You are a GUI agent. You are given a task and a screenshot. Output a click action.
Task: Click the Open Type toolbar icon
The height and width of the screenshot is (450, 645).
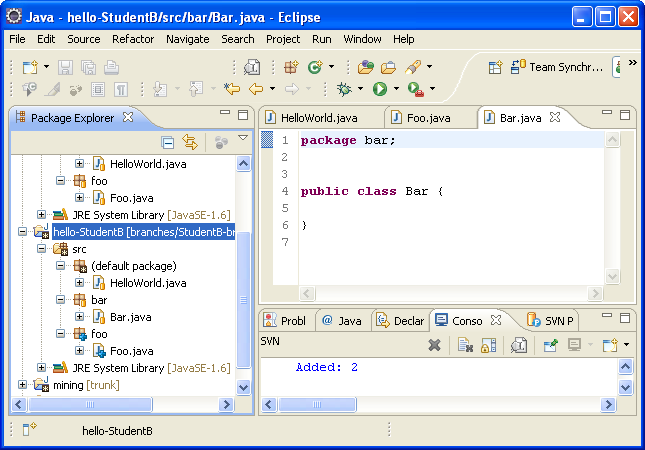coord(365,67)
